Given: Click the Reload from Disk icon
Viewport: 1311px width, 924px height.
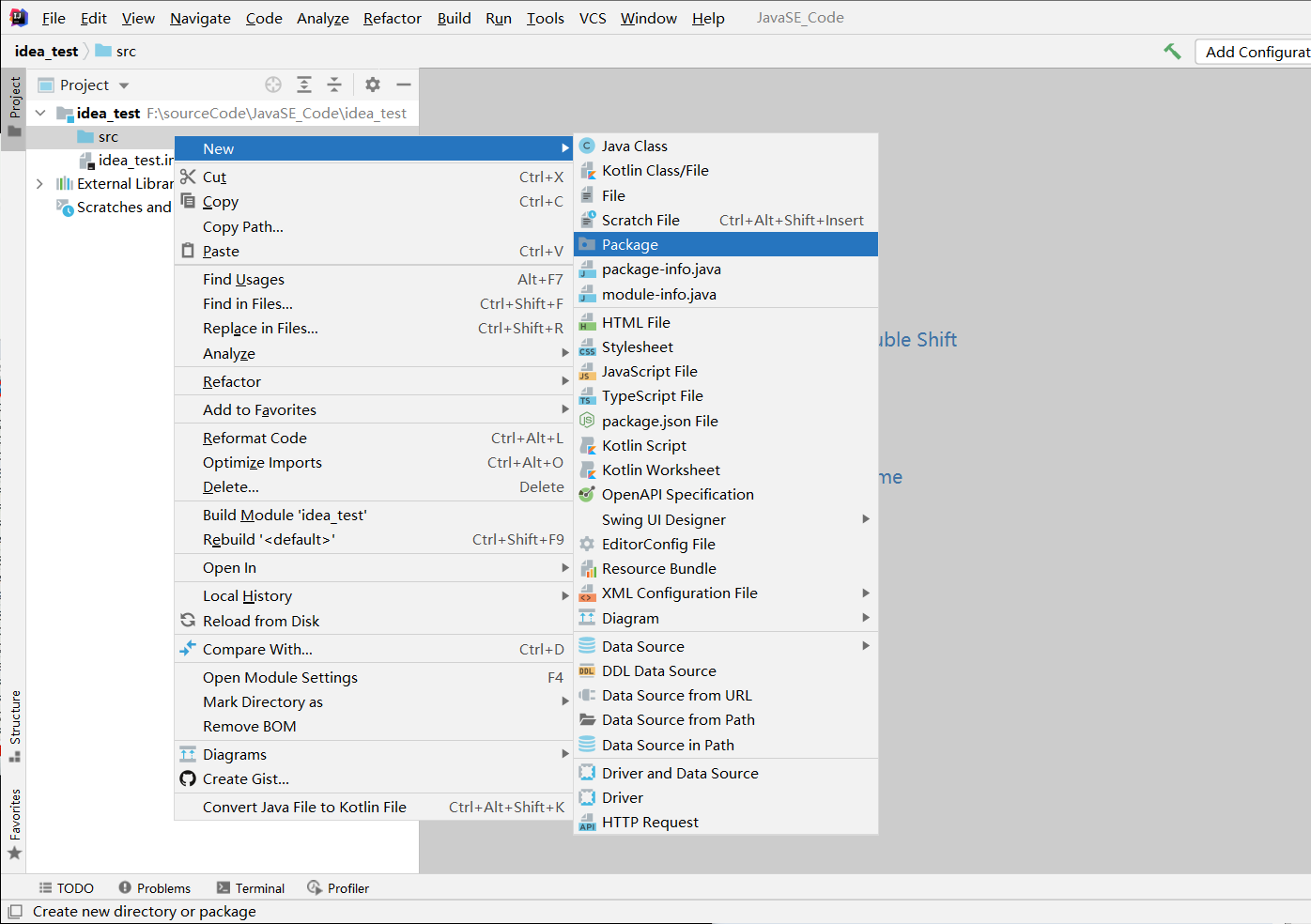Looking at the screenshot, I should point(188,621).
